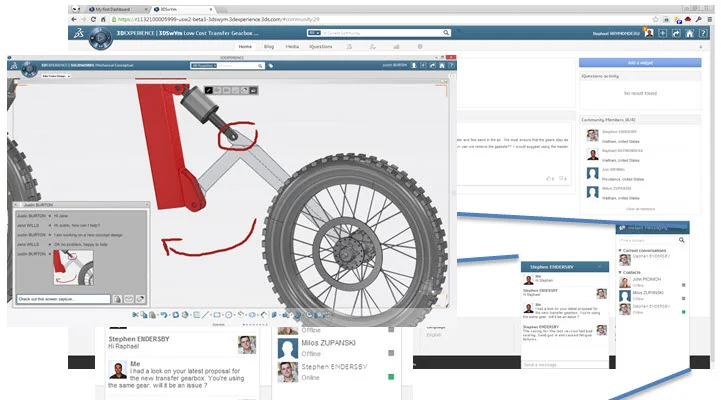721x400 pixels.
Task: Open the Media tab
Action: pos(292,47)
